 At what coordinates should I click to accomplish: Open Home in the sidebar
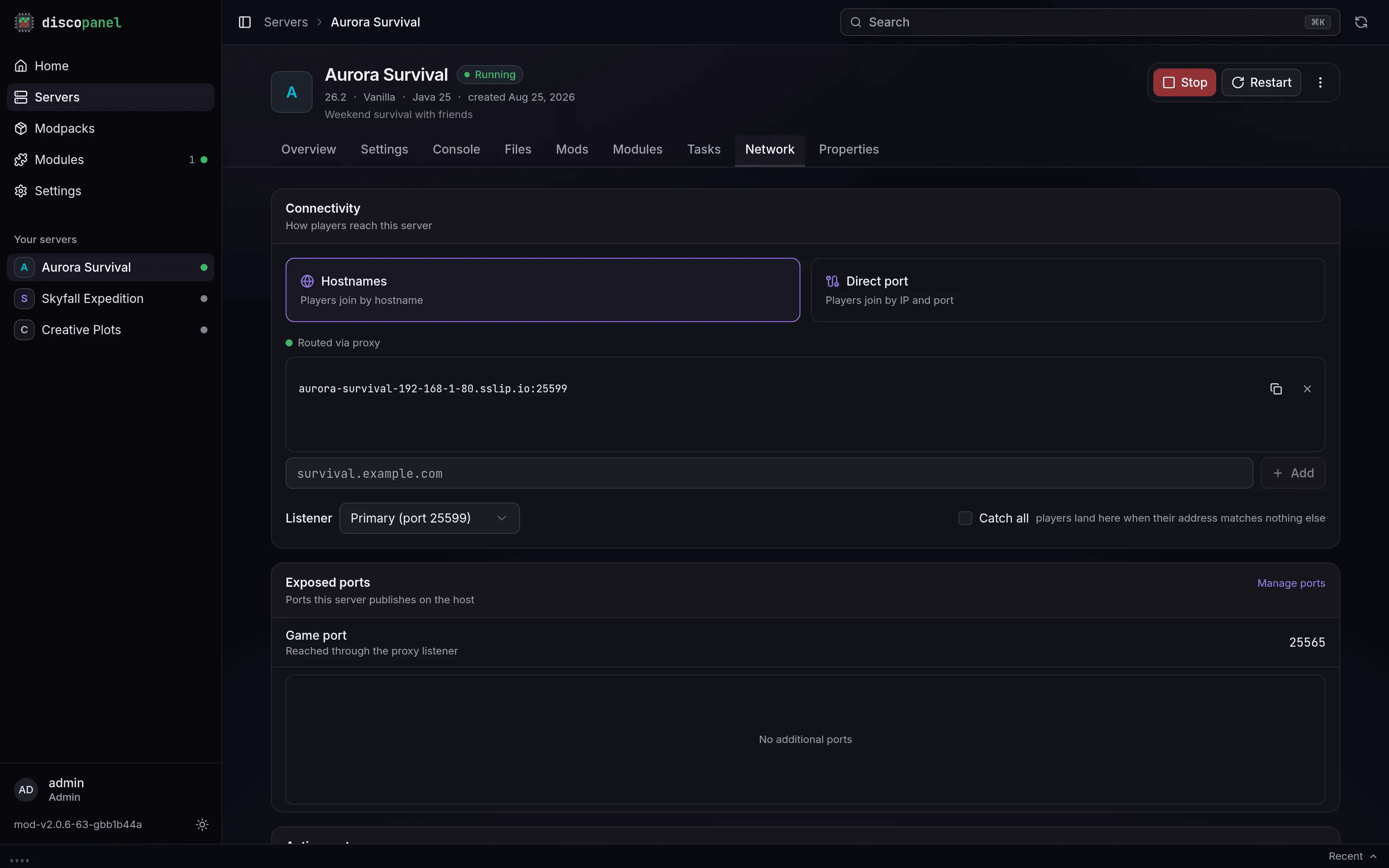tap(110, 66)
